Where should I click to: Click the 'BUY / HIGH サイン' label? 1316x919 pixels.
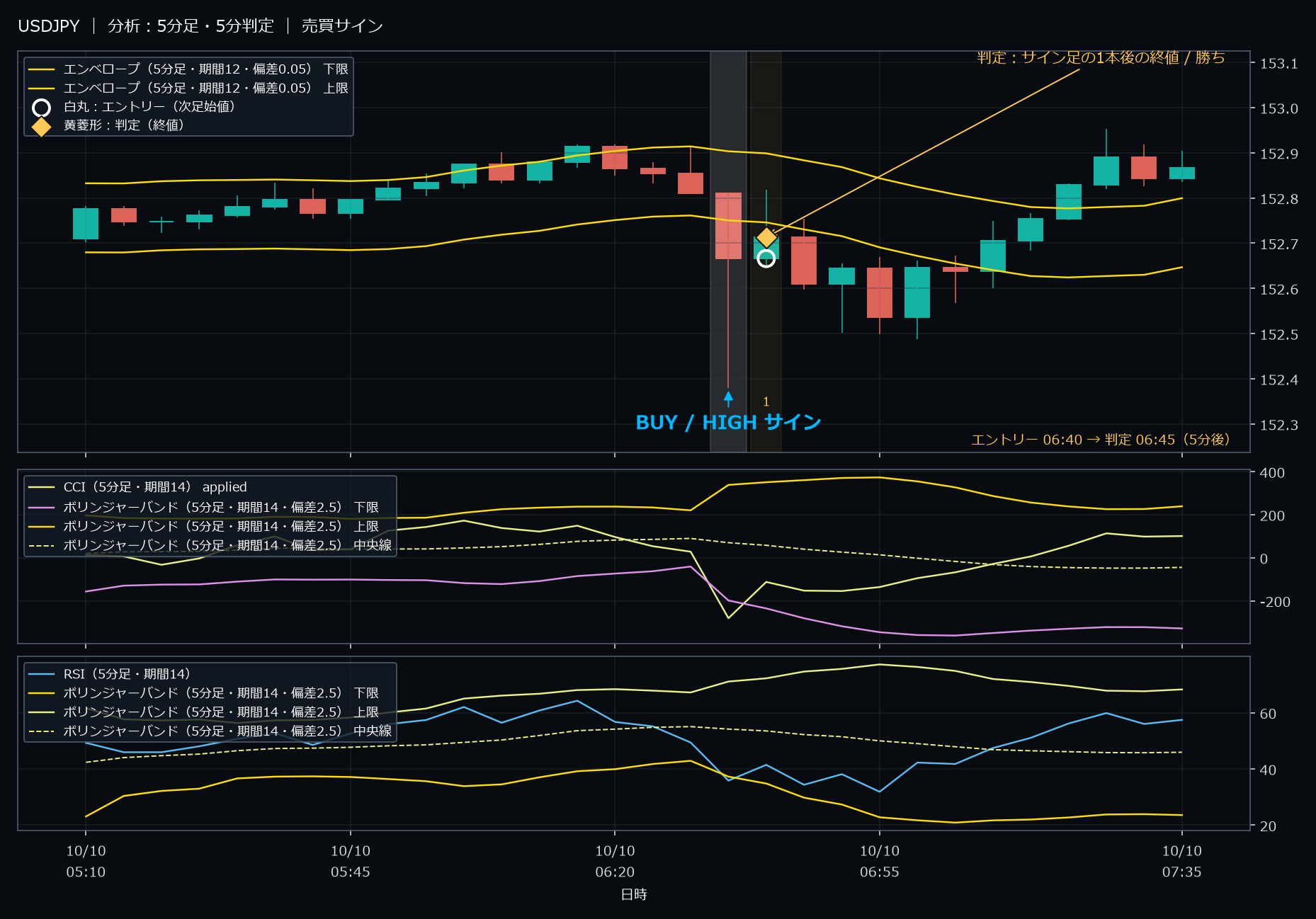coord(728,423)
